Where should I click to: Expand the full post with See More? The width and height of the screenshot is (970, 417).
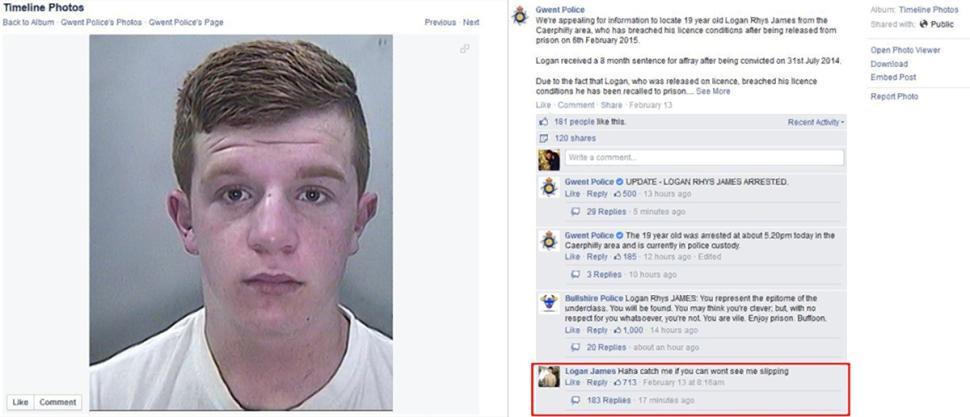click(x=713, y=92)
